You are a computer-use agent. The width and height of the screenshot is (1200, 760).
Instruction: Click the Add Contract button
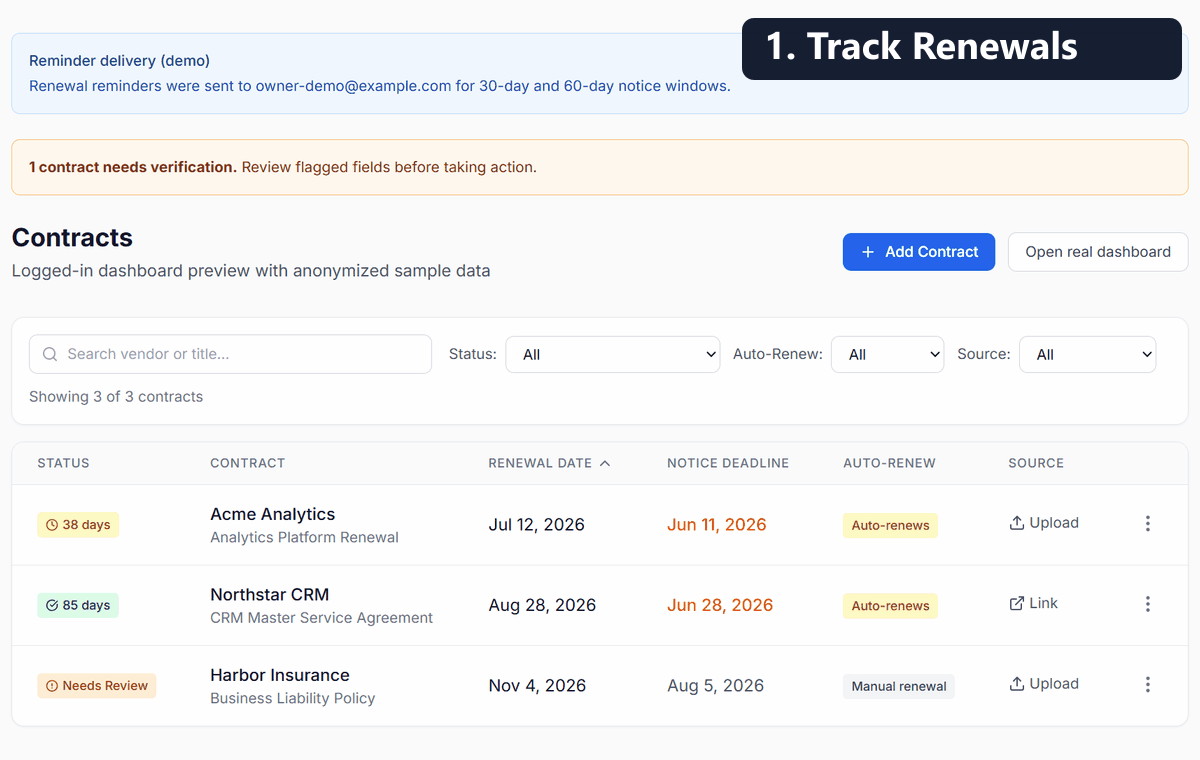[x=919, y=252]
